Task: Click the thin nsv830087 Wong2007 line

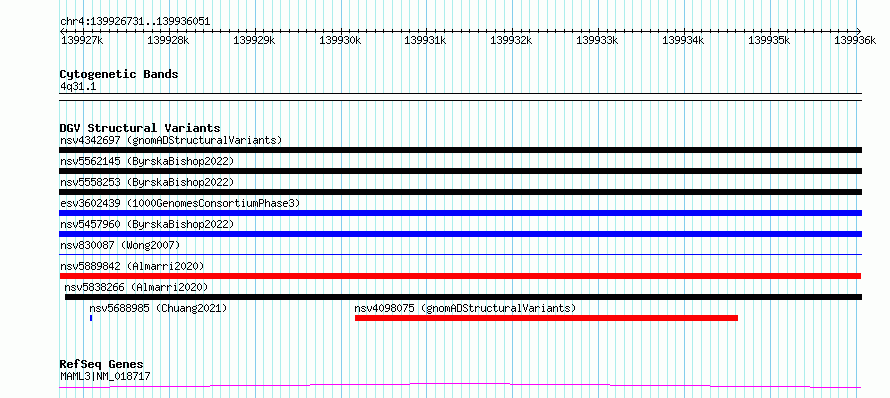Action: click(x=460, y=254)
